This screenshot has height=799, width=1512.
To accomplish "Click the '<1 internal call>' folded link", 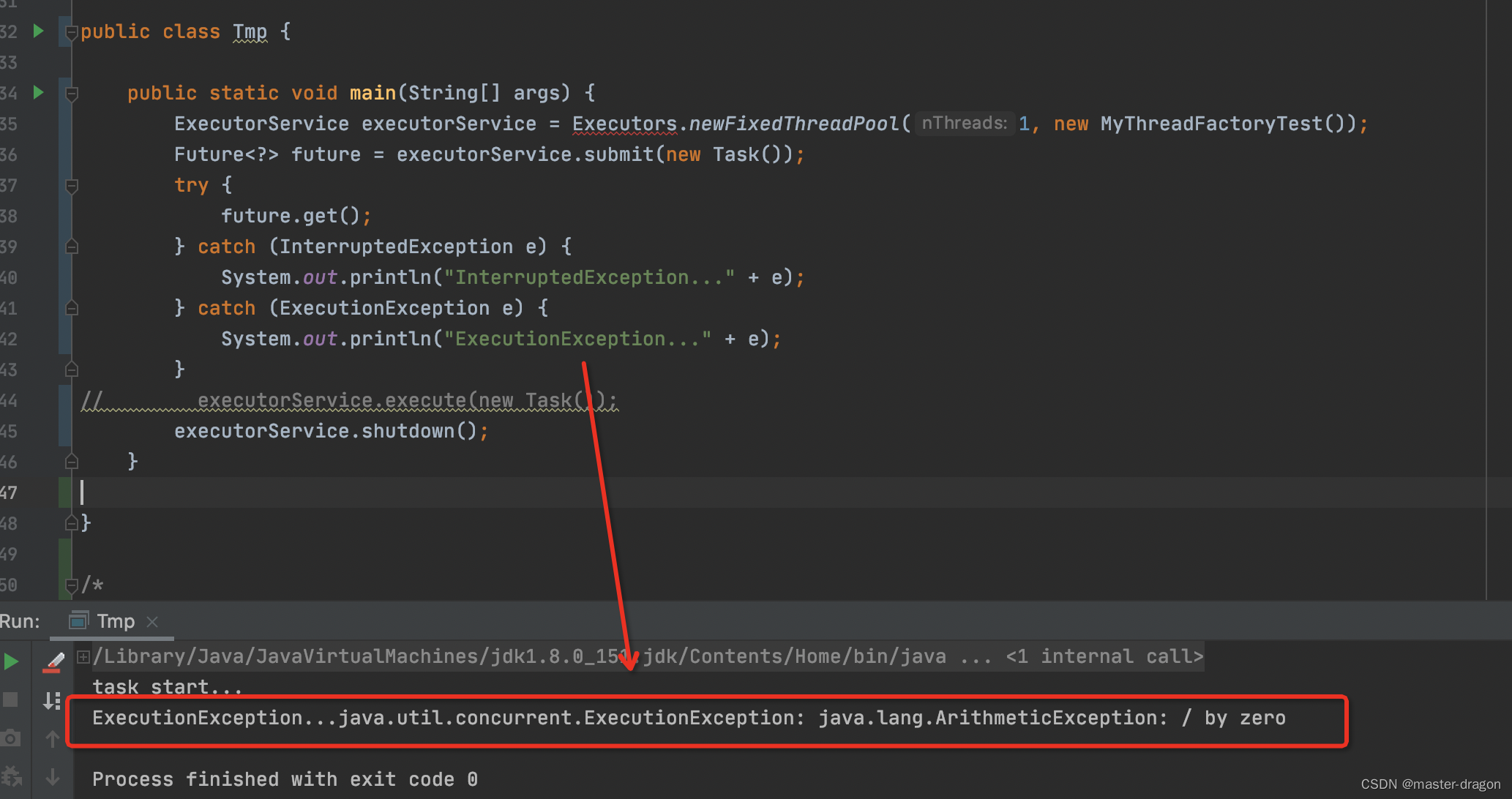I will pos(1104,657).
